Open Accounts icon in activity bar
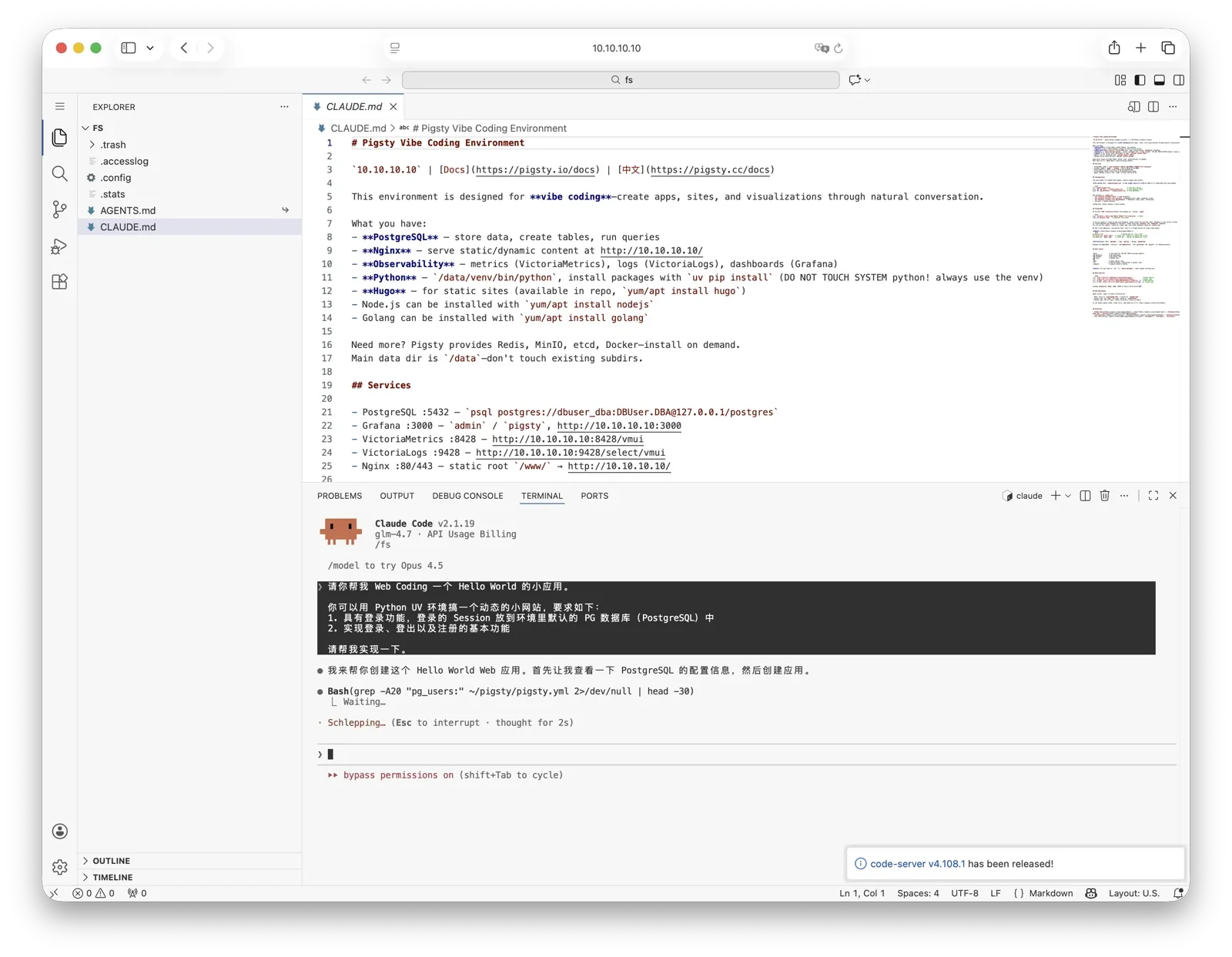 pyautogui.click(x=59, y=831)
